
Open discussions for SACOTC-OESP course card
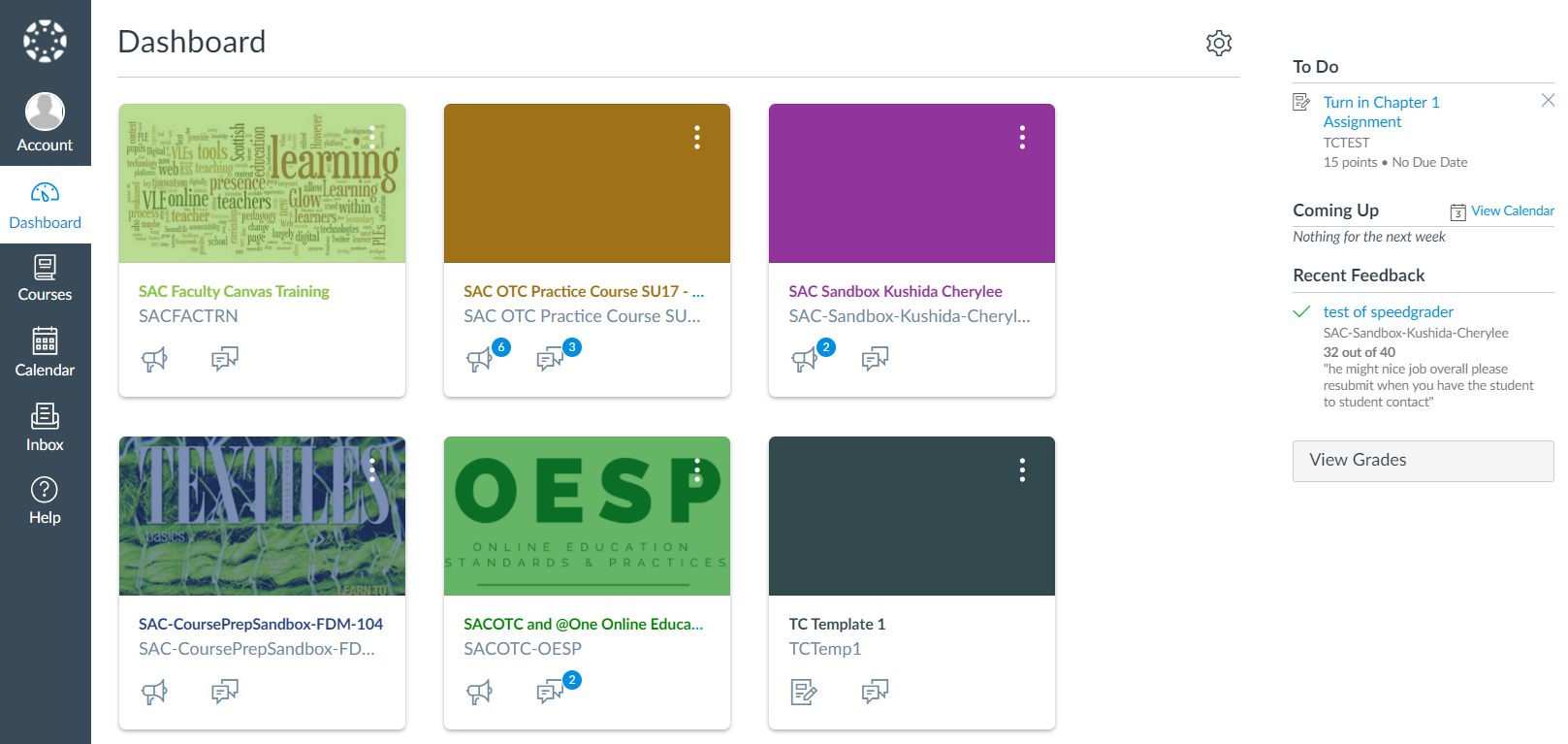[550, 693]
